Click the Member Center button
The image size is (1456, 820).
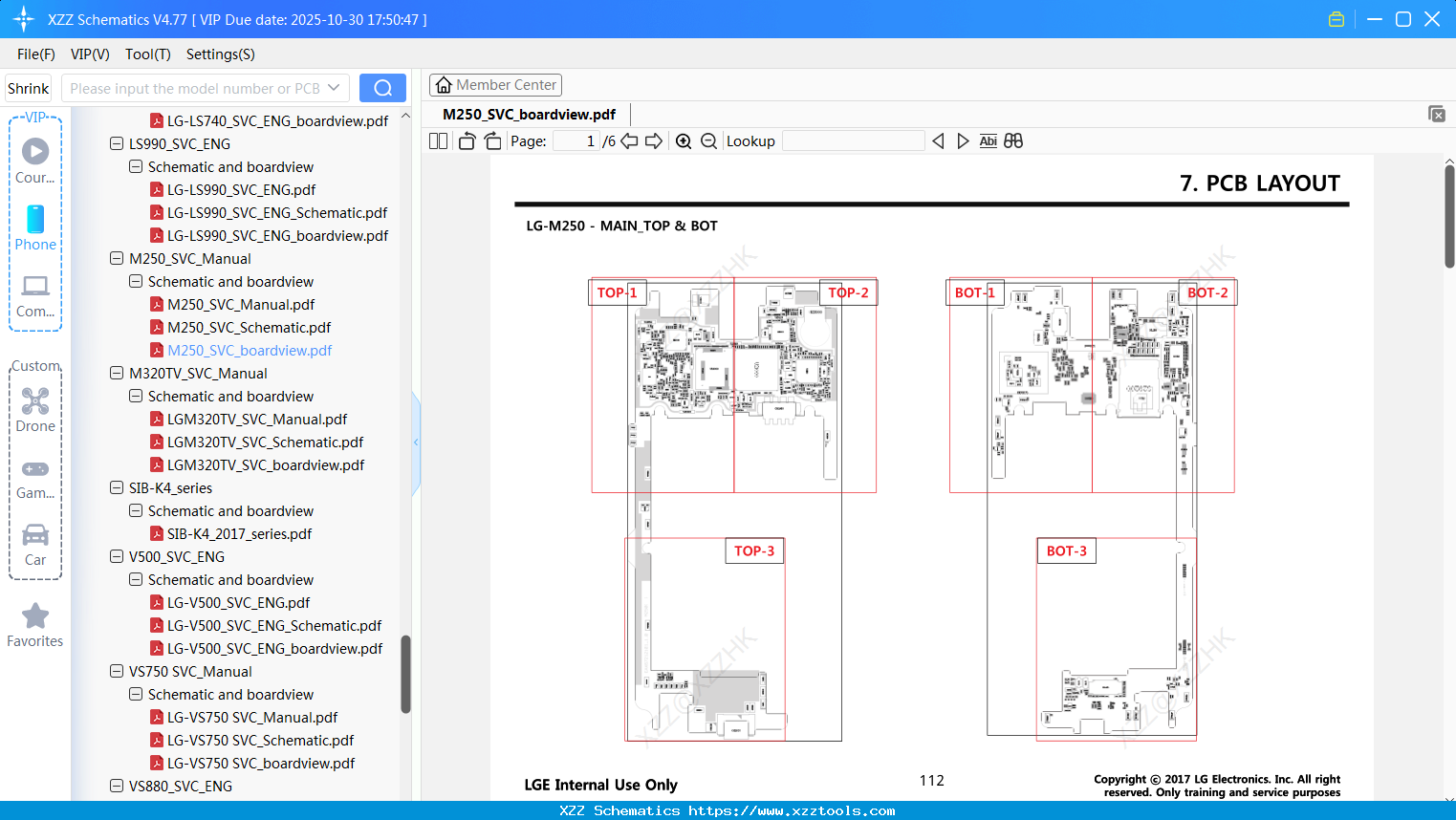coord(495,84)
